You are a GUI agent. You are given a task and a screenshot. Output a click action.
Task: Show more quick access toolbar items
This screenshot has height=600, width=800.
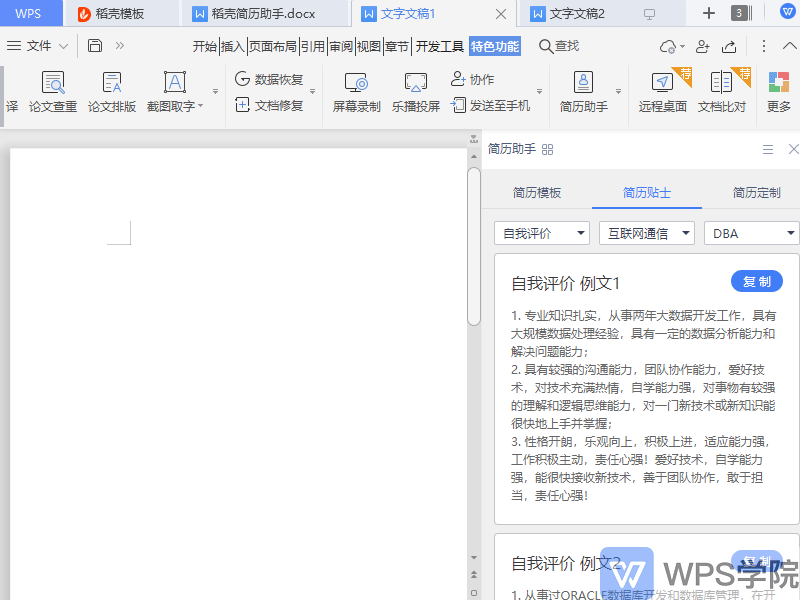(x=119, y=46)
